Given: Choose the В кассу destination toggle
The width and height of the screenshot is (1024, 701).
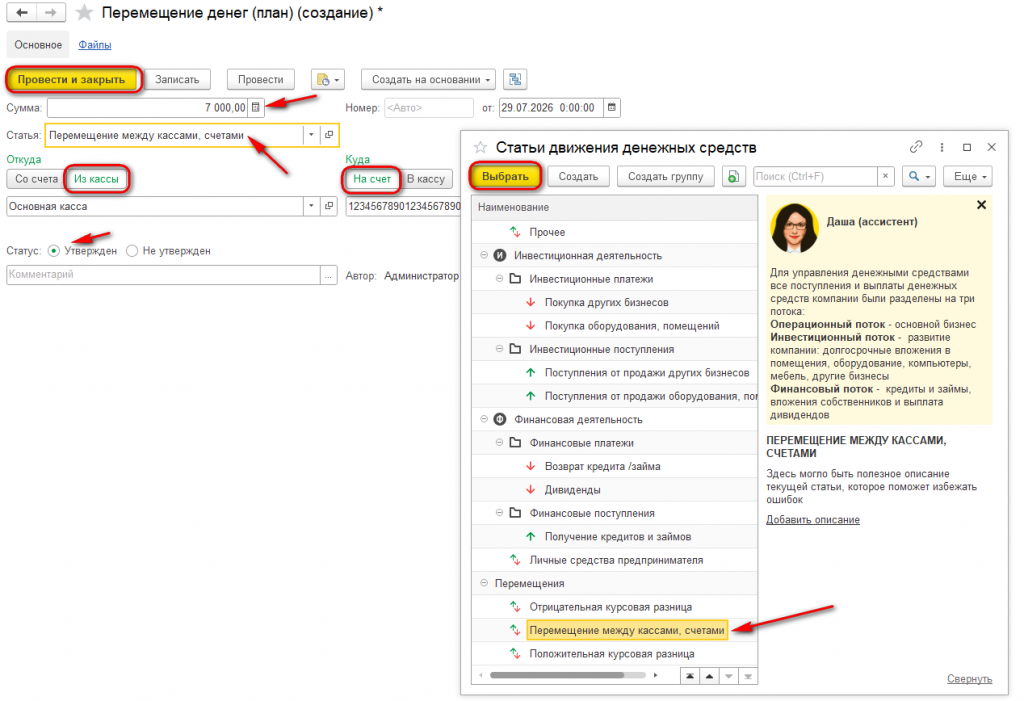Looking at the screenshot, I should coord(426,179).
